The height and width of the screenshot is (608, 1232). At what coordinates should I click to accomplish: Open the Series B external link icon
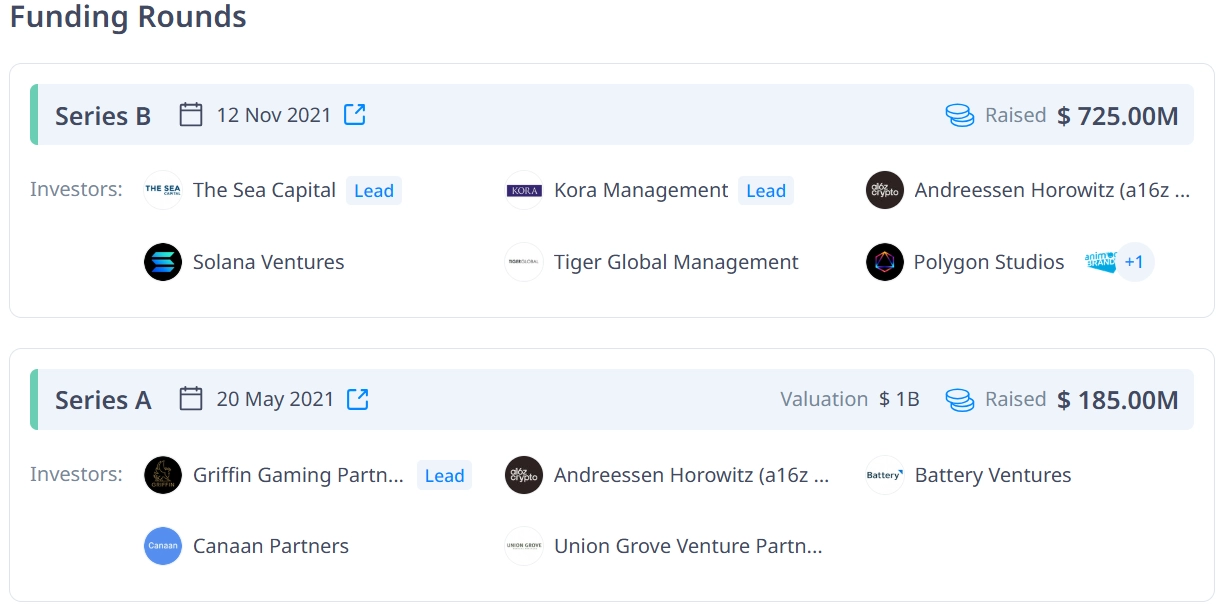tap(355, 115)
